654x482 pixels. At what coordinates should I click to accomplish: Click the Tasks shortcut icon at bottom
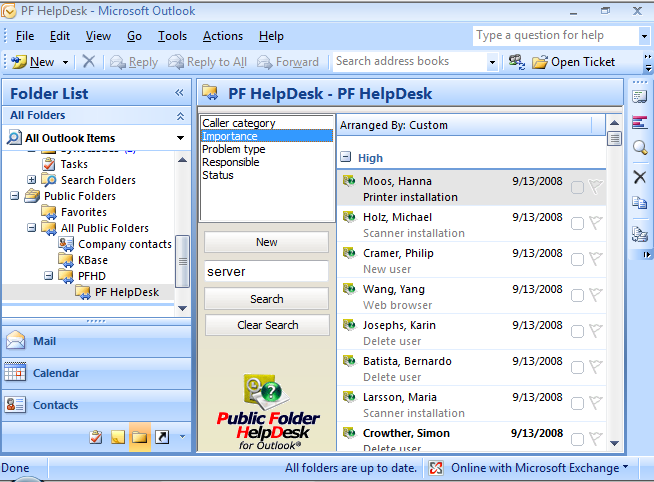pyautogui.click(x=96, y=437)
